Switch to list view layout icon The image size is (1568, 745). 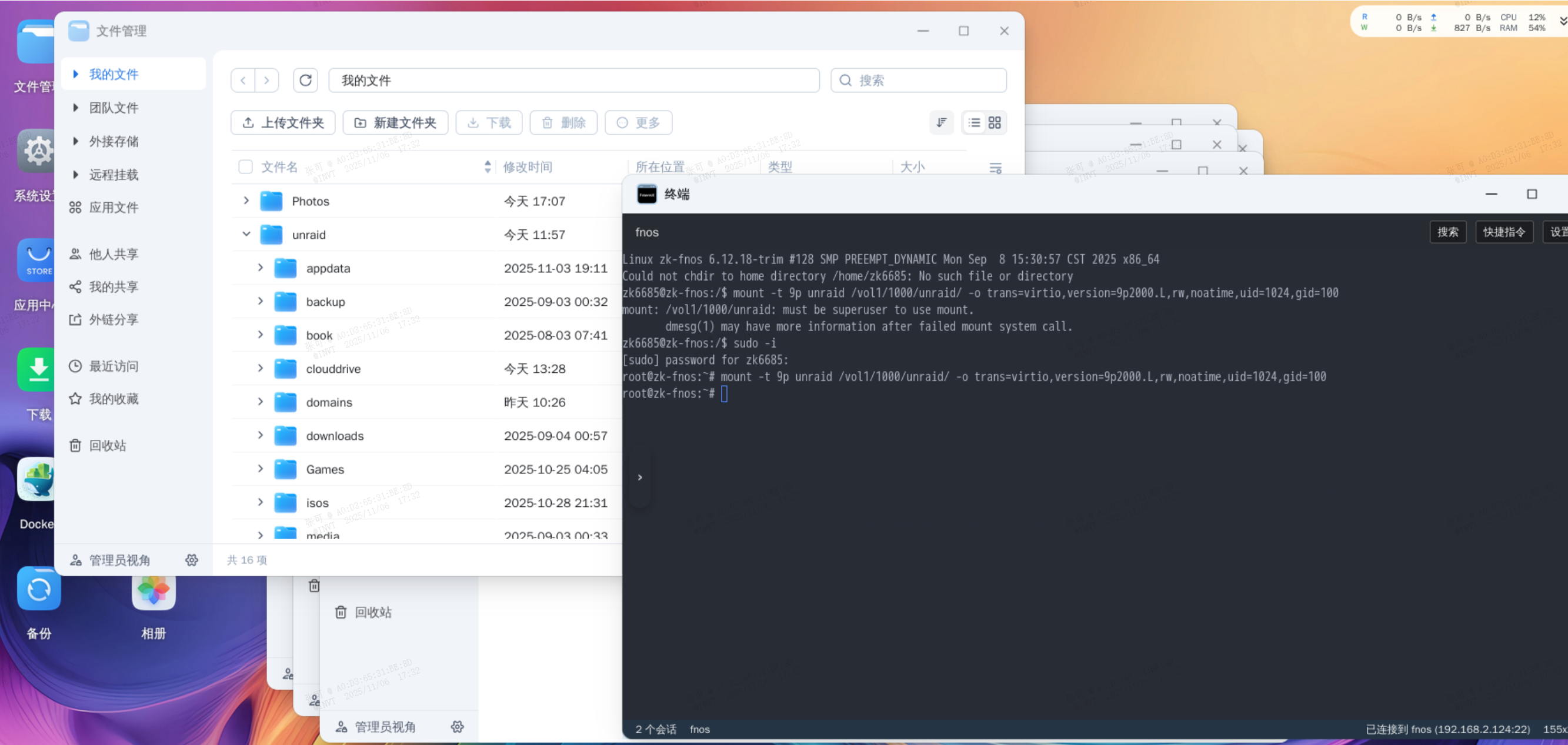[x=974, y=123]
